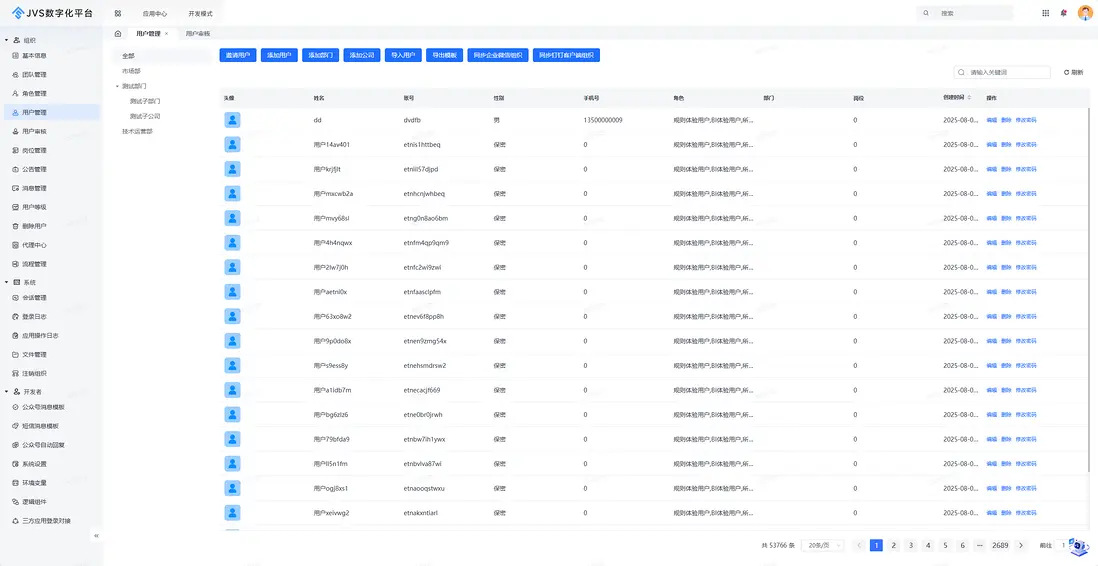Open 公众号消息模板 in the sidebar
Screen dimensions: 1098x566
point(43,407)
